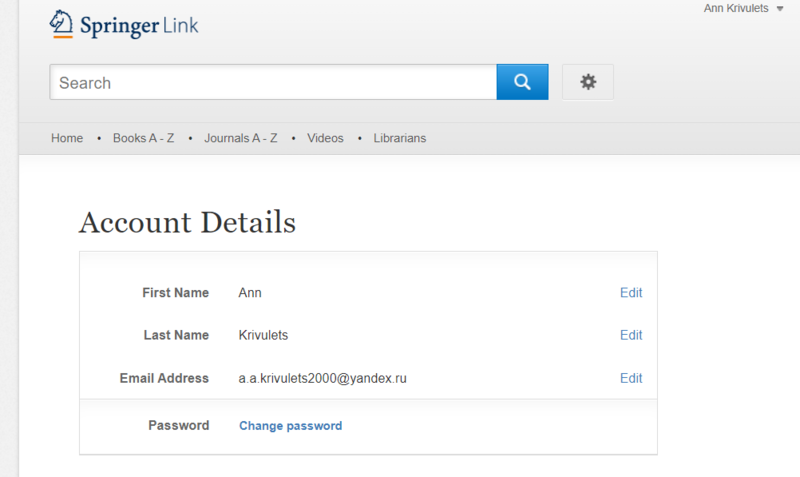Open the Ann Krivulets user menu
The image size is (800, 477).
pyautogui.click(x=736, y=9)
